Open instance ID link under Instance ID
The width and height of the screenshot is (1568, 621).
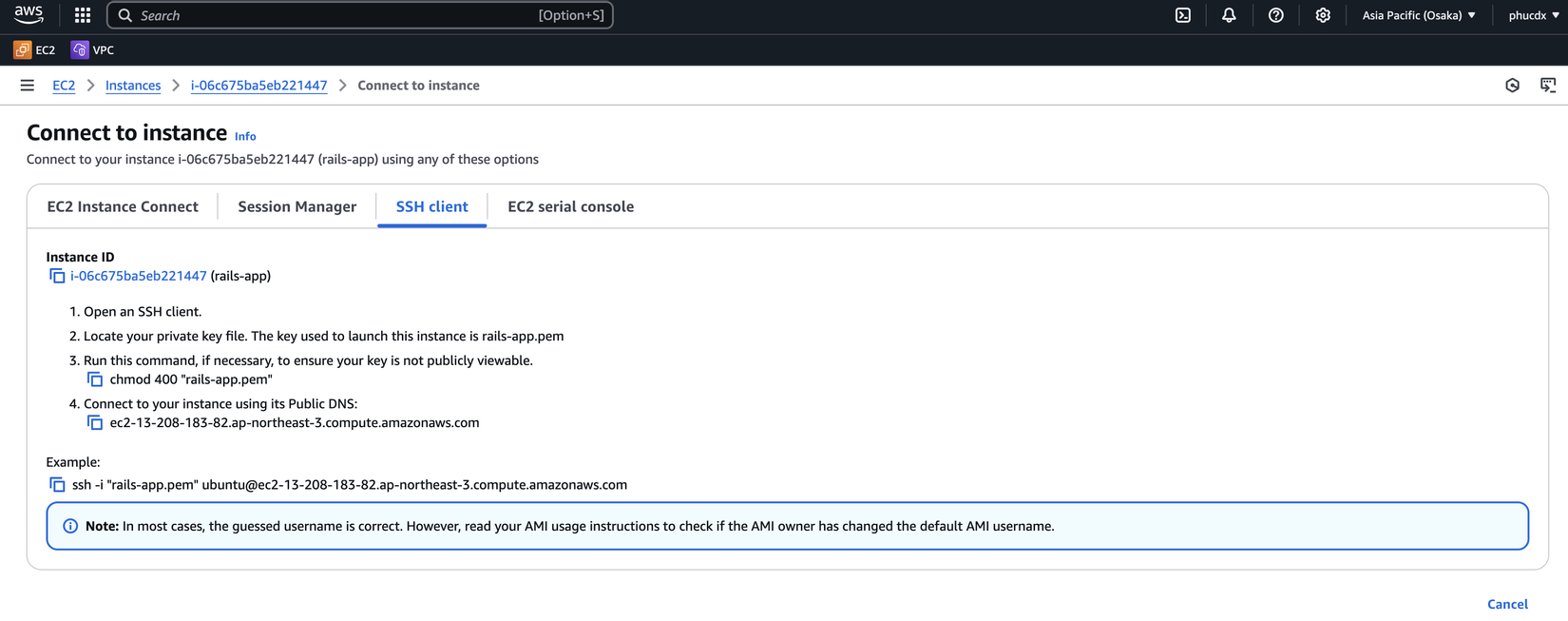pyautogui.click(x=139, y=276)
